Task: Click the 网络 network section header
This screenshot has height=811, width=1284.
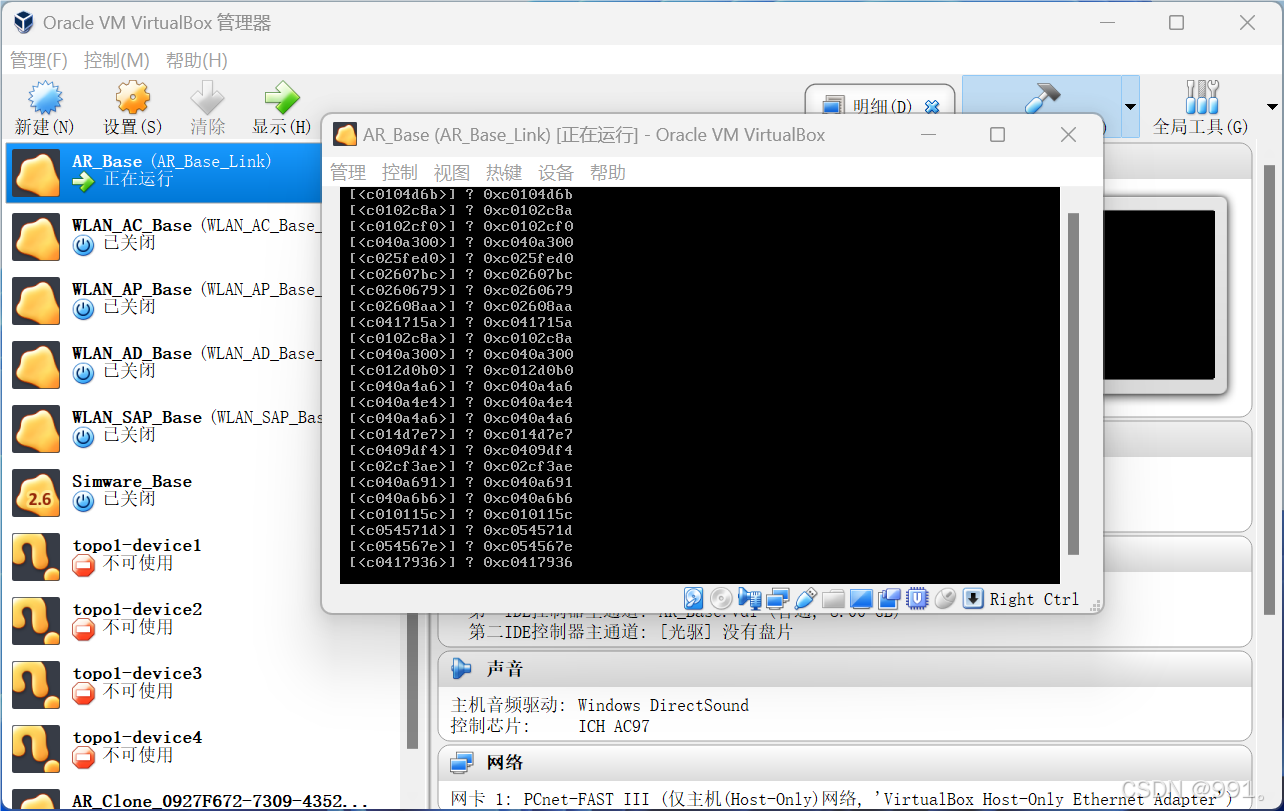Action: pyautogui.click(x=844, y=763)
